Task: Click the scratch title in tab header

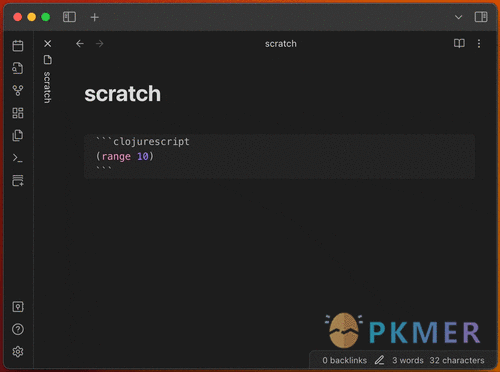Action: [281, 44]
